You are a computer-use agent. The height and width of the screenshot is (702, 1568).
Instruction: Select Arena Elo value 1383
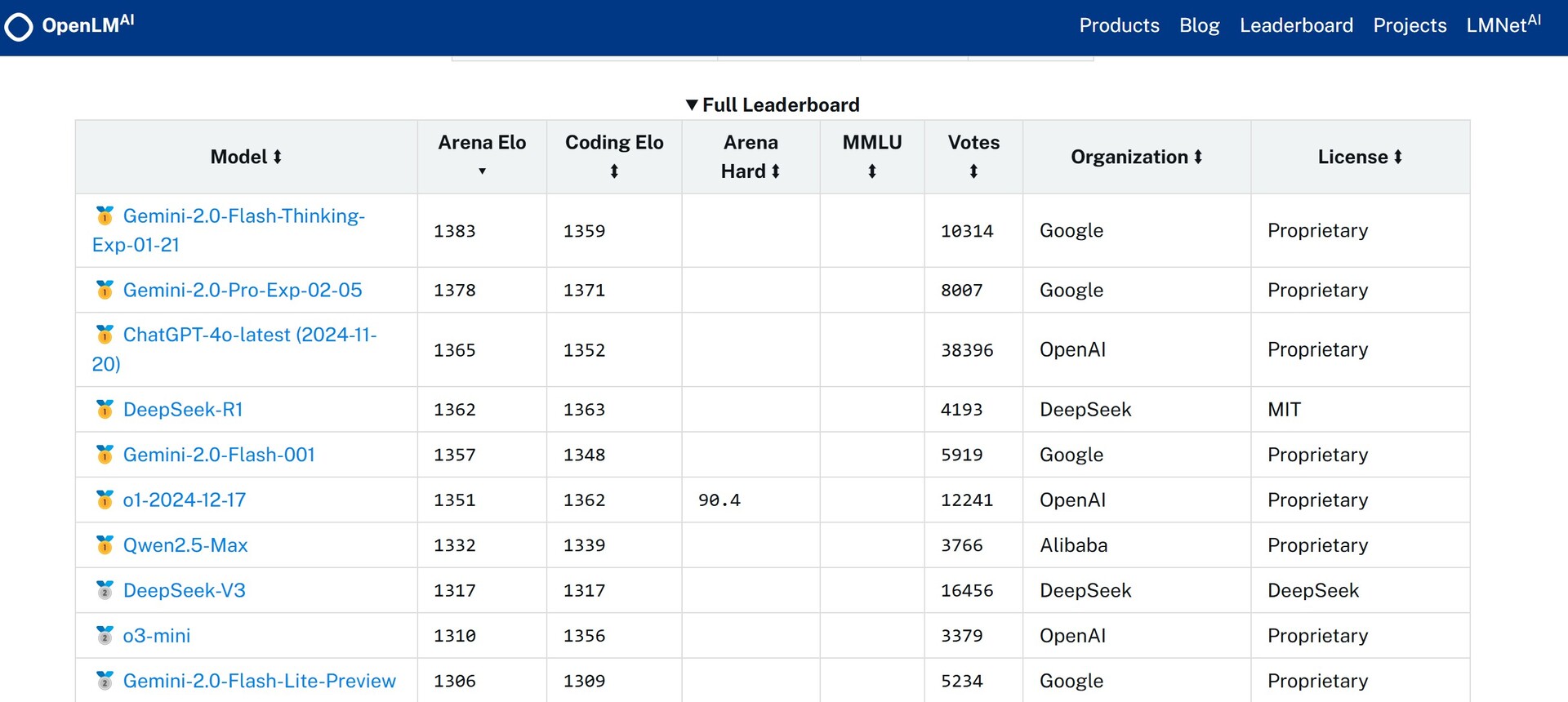pos(455,231)
